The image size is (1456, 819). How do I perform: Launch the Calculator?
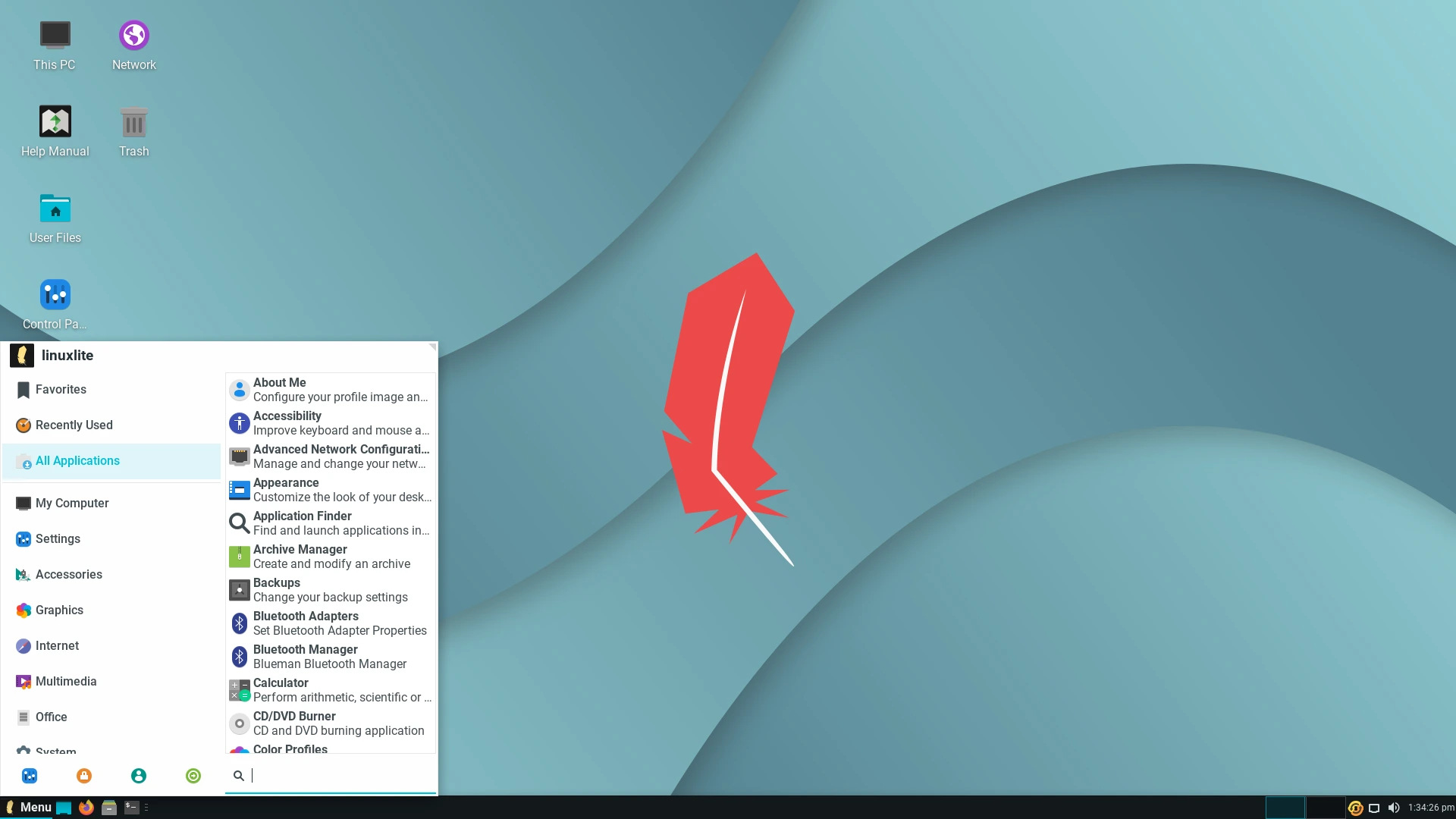331,690
